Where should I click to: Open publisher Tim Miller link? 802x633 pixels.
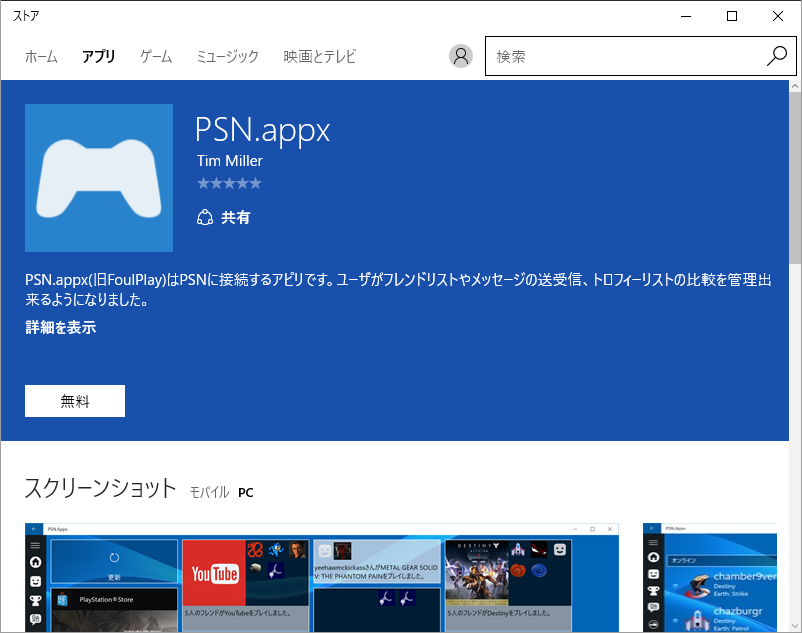[230, 161]
